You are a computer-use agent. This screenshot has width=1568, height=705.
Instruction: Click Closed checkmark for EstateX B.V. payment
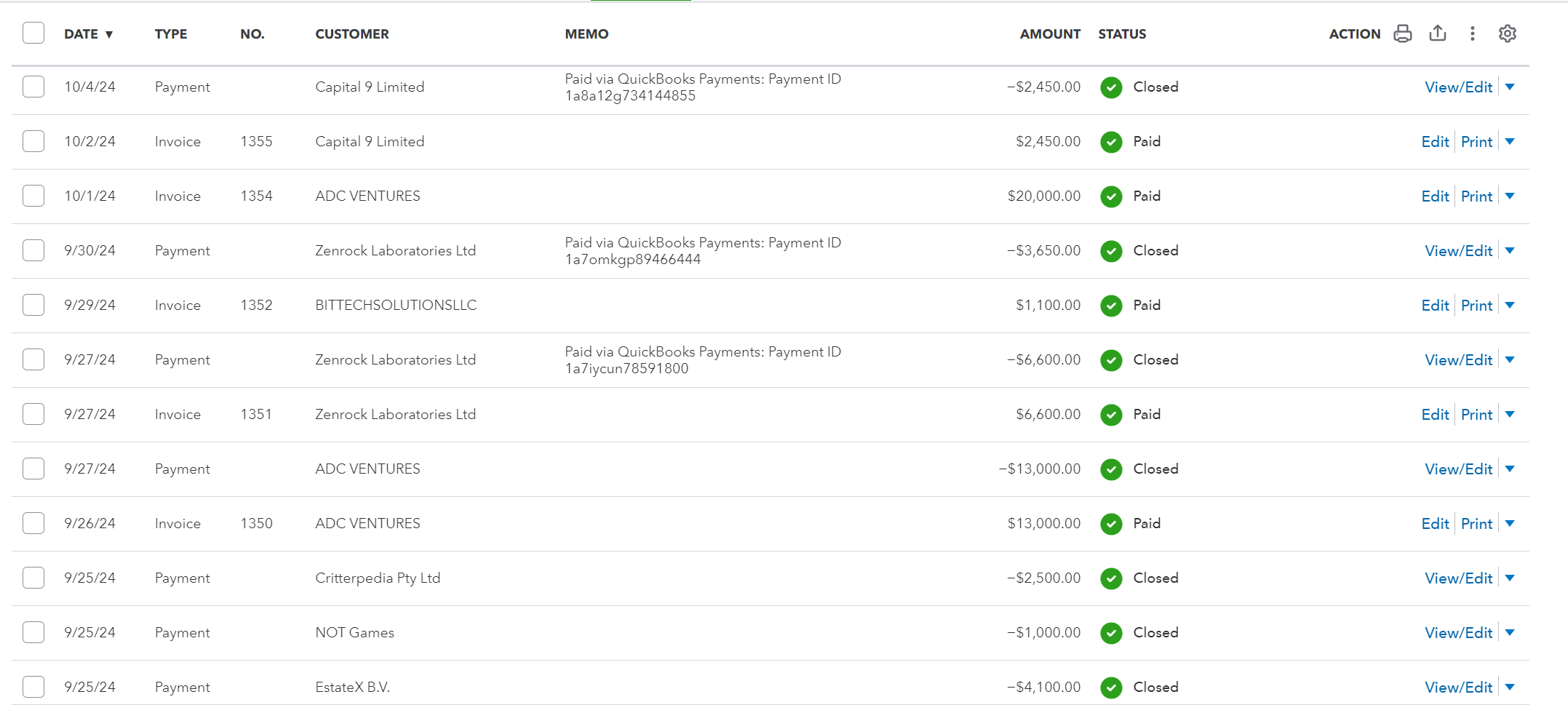coord(1111,688)
